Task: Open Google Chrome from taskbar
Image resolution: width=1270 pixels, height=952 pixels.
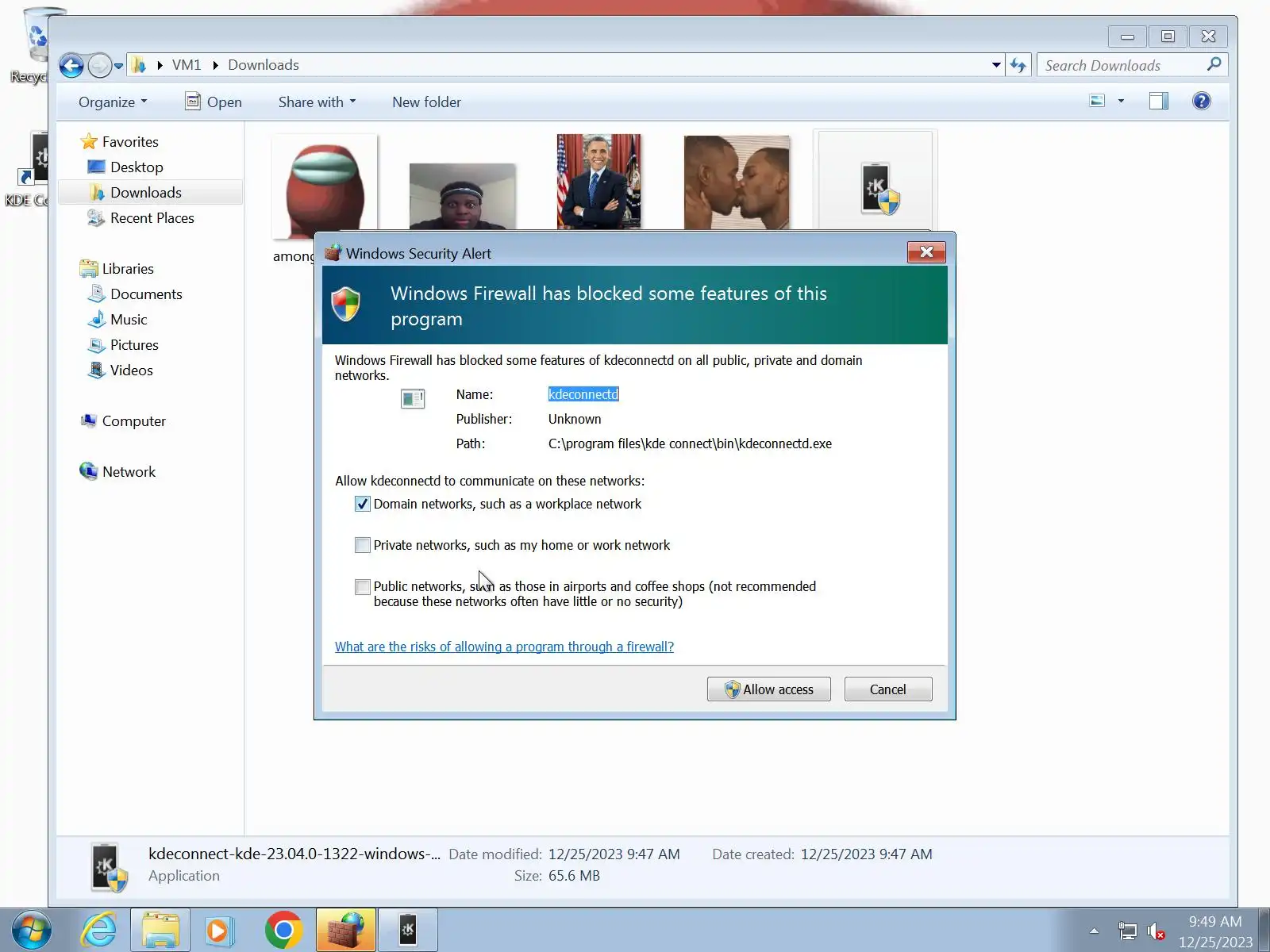Action: pos(283,930)
